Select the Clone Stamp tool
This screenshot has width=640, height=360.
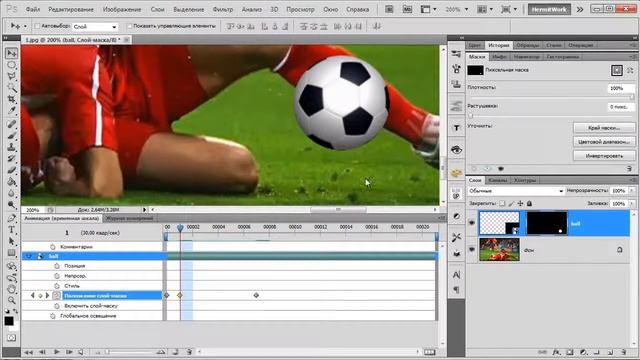click(11, 147)
